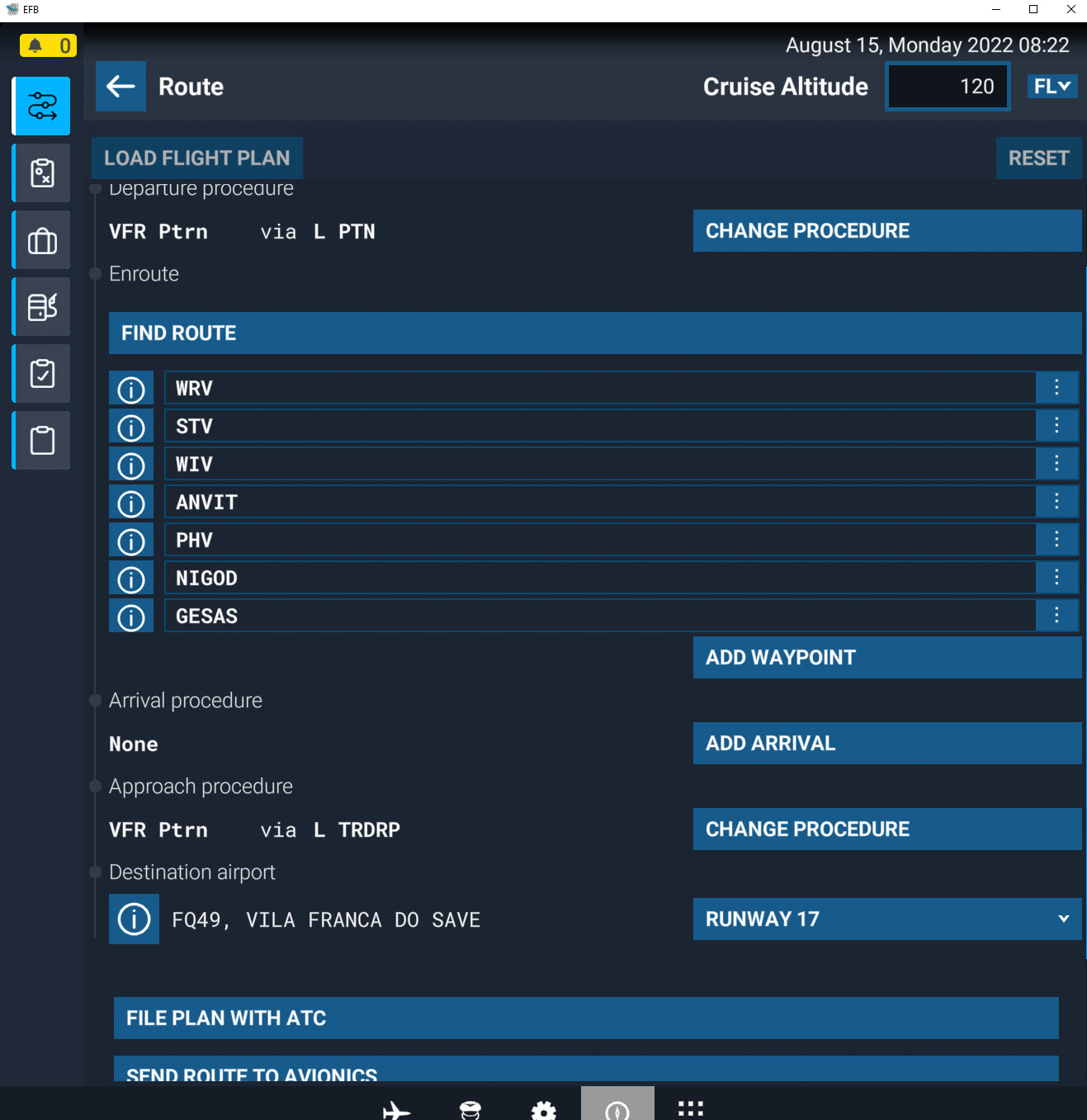Image resolution: width=1087 pixels, height=1120 pixels.
Task: Open the fuel pump sidebar icon
Action: [42, 307]
